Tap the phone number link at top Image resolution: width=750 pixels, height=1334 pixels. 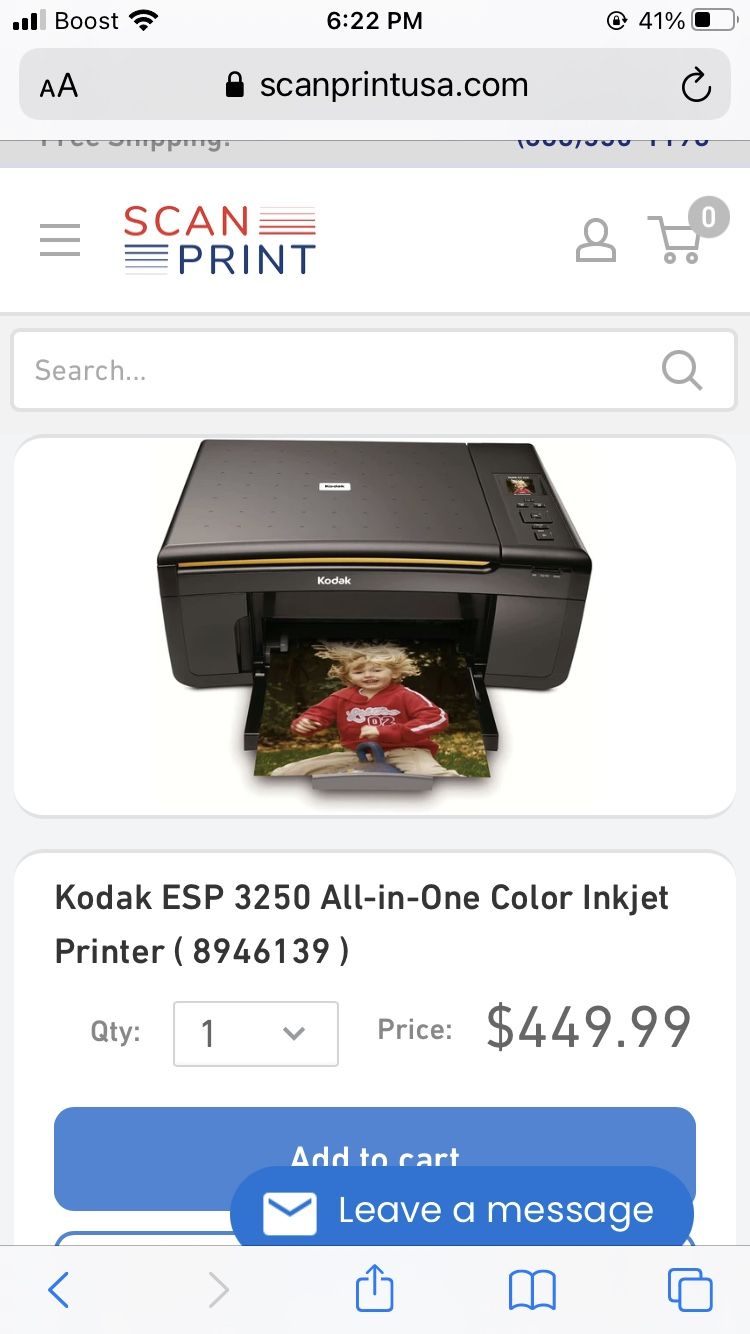tap(612, 141)
